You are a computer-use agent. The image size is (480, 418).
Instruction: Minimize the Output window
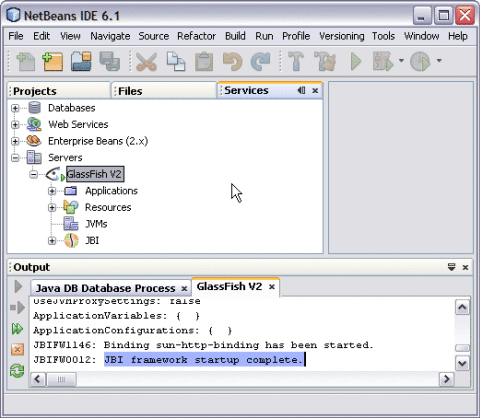pyautogui.click(x=451, y=267)
